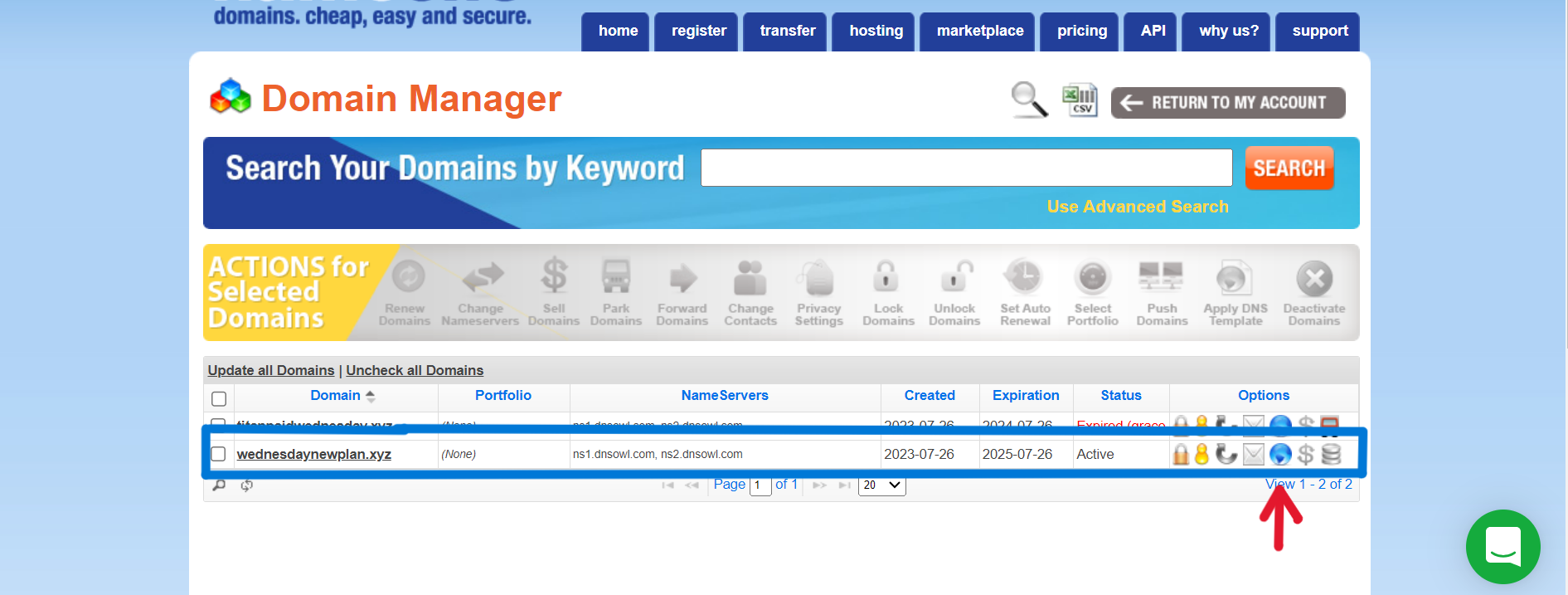
Task: Check the box for wednesdaynewplan.xyz
Action: coord(218,454)
